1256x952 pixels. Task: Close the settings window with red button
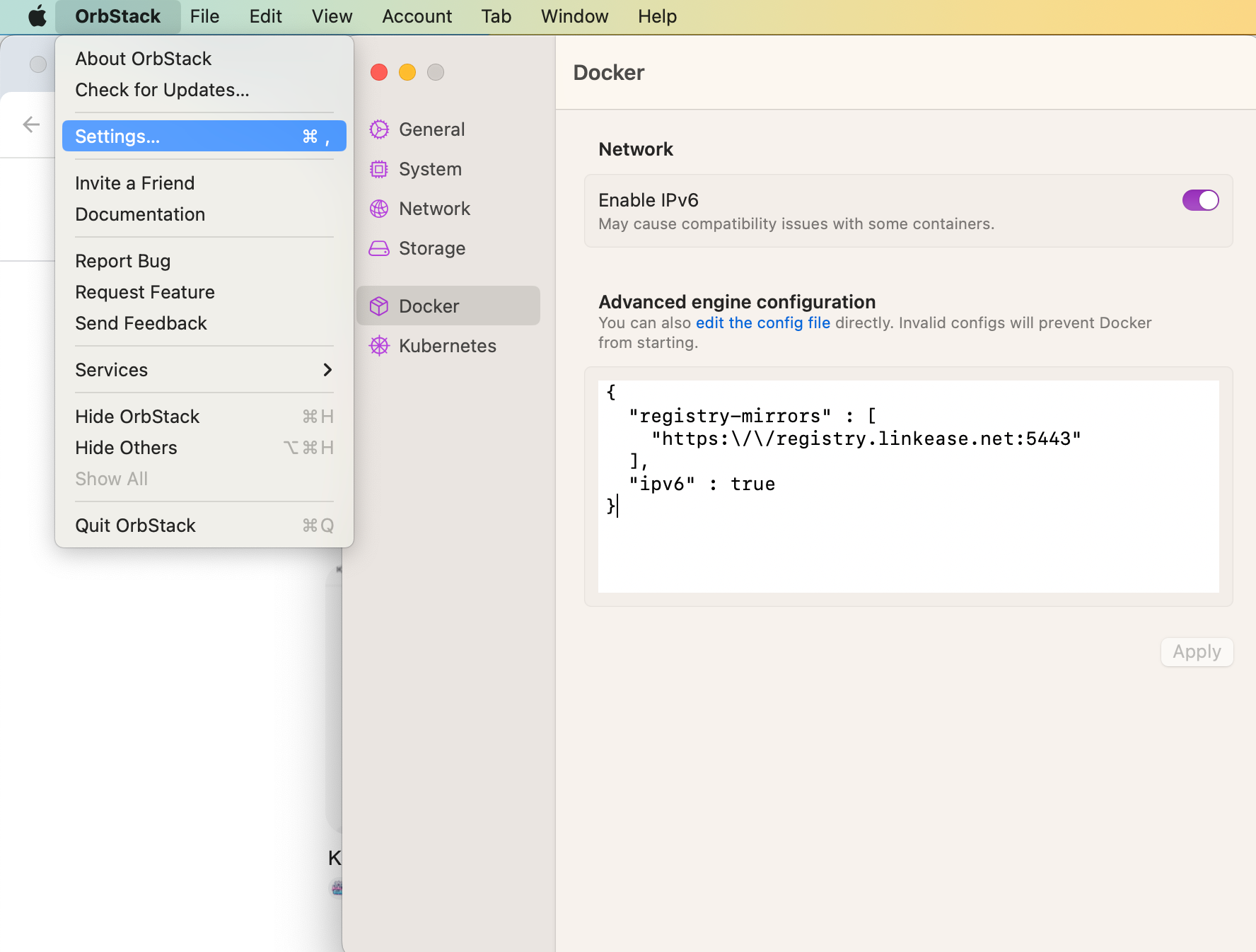pos(379,72)
